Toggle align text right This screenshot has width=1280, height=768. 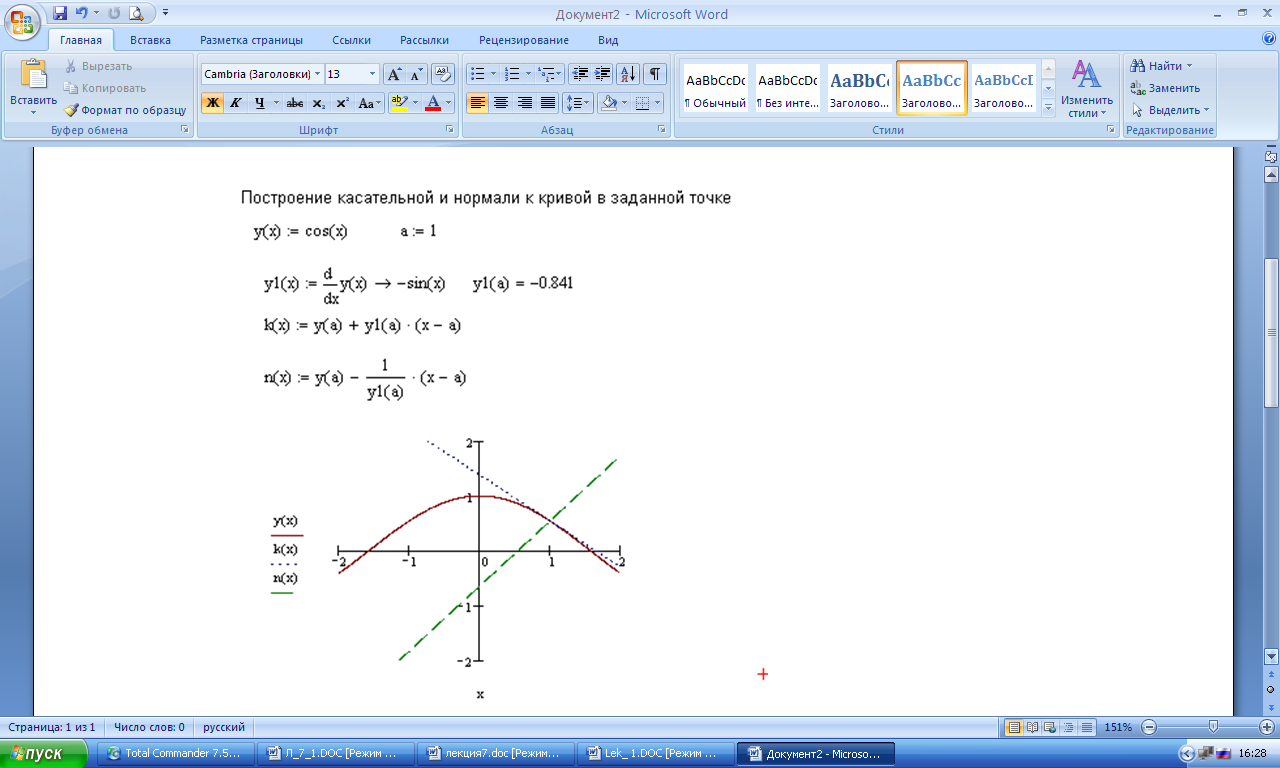[x=524, y=103]
